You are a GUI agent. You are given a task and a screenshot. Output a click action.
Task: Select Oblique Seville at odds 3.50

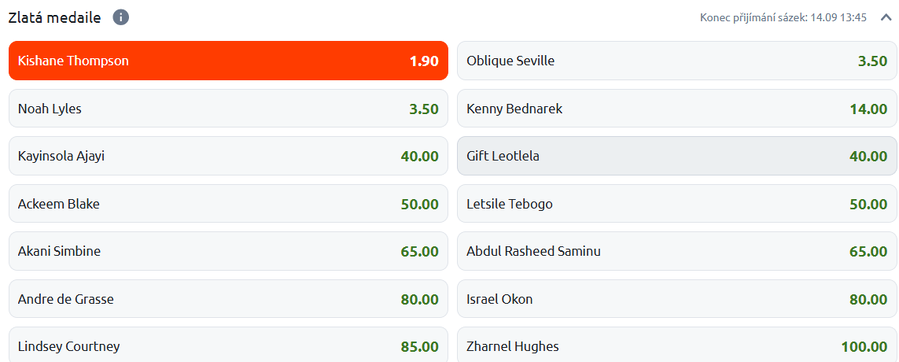coord(677,61)
